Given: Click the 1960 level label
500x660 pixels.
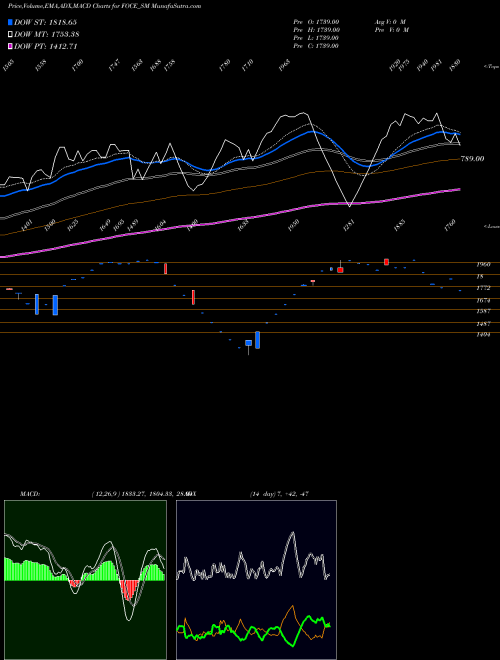Looking at the screenshot, I should (483, 265).
